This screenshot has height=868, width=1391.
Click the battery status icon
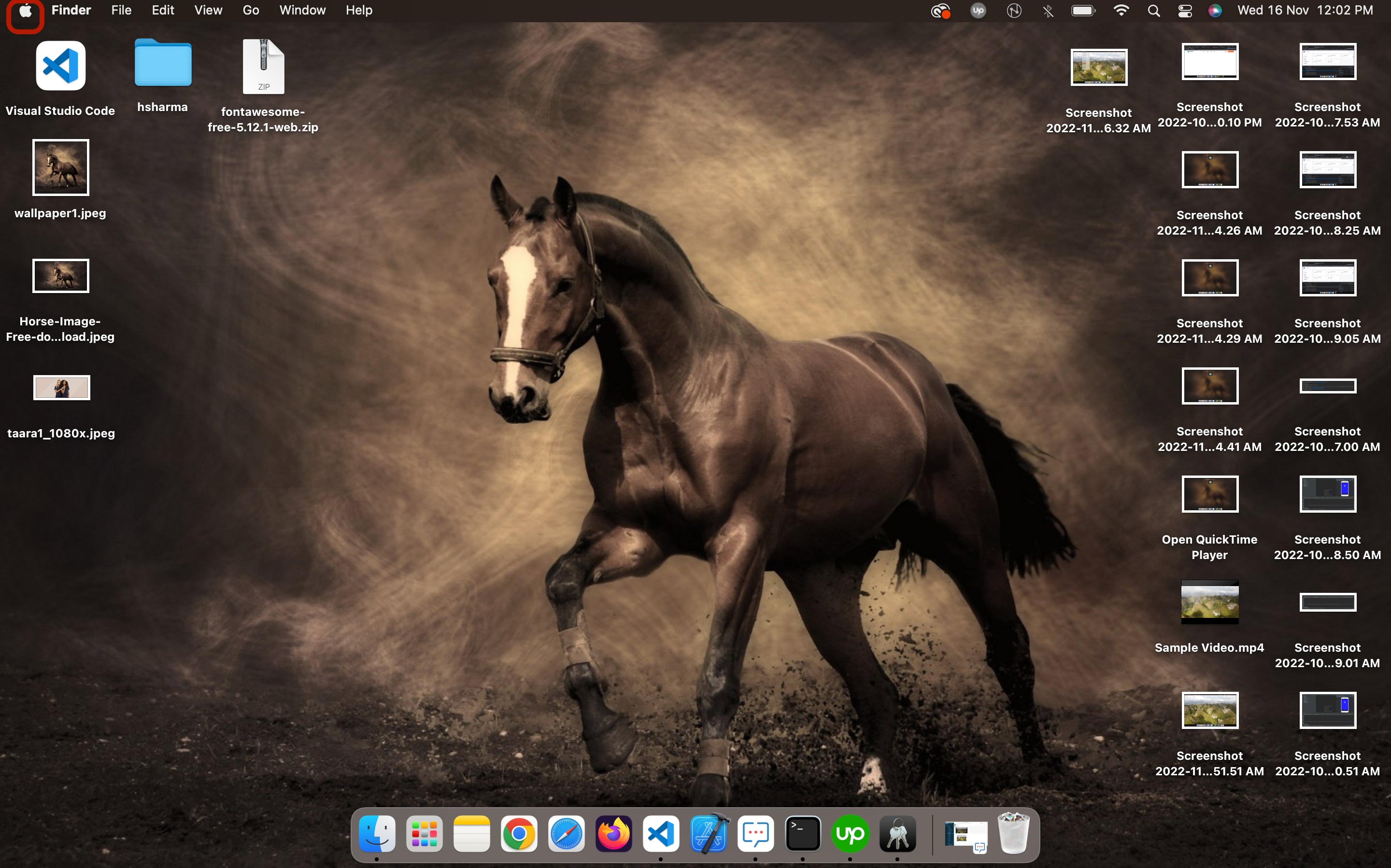[x=1083, y=10]
